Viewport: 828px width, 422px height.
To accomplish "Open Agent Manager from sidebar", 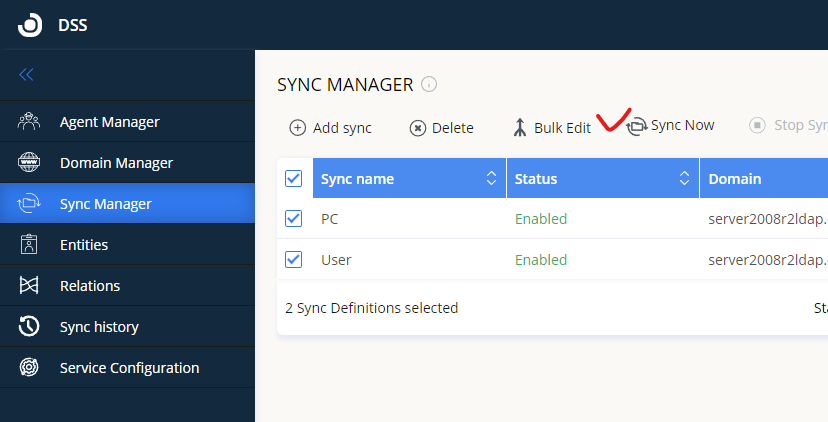I will point(109,122).
